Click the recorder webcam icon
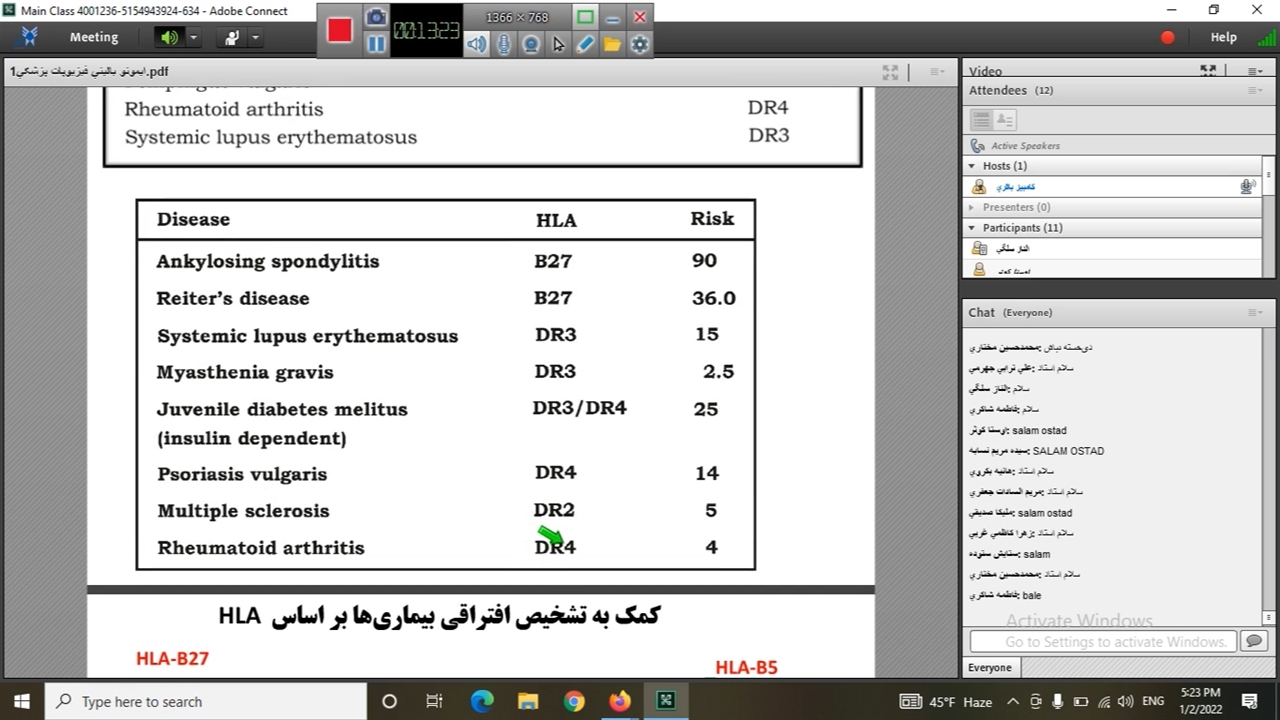Image resolution: width=1280 pixels, height=720 pixels. 531,44
